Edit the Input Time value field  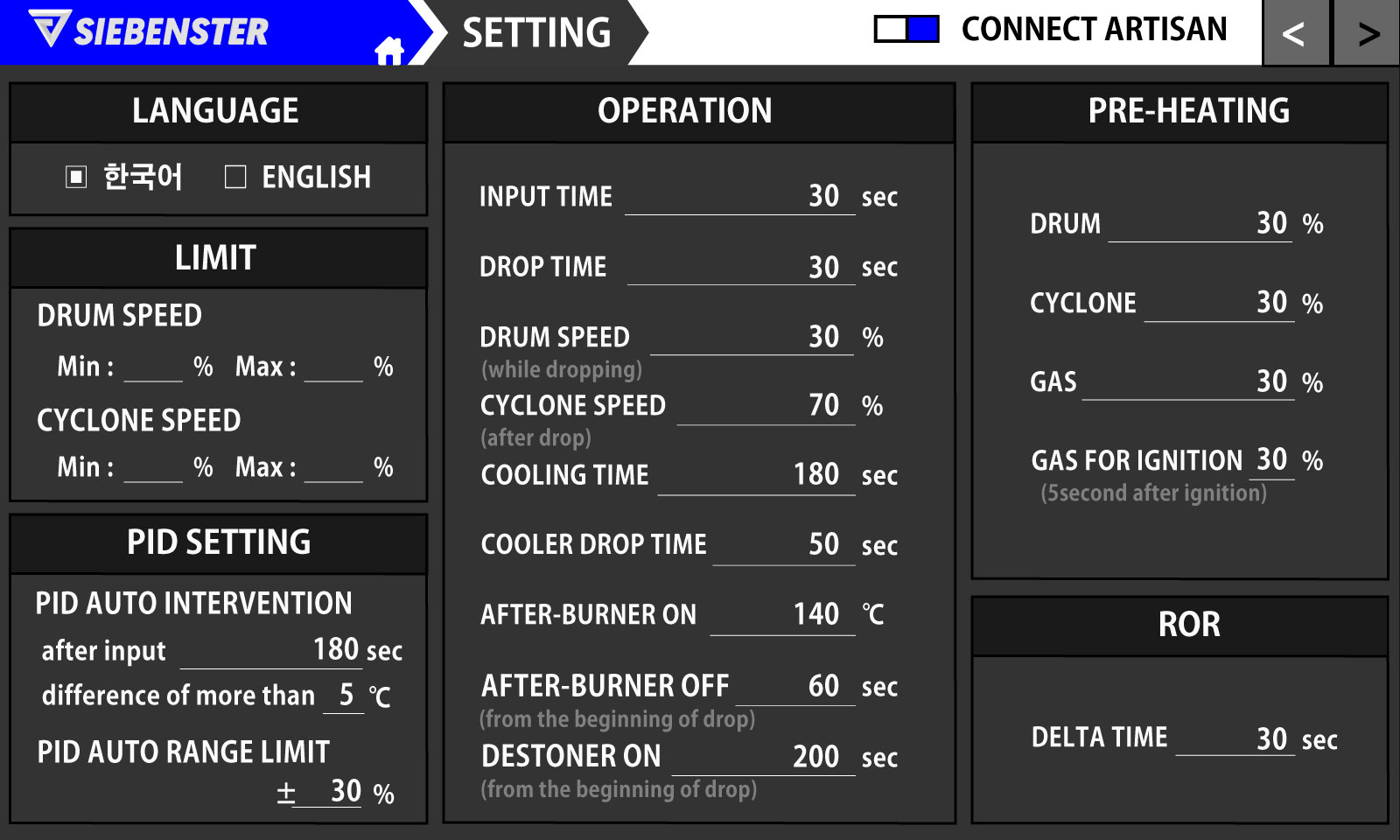click(x=739, y=196)
